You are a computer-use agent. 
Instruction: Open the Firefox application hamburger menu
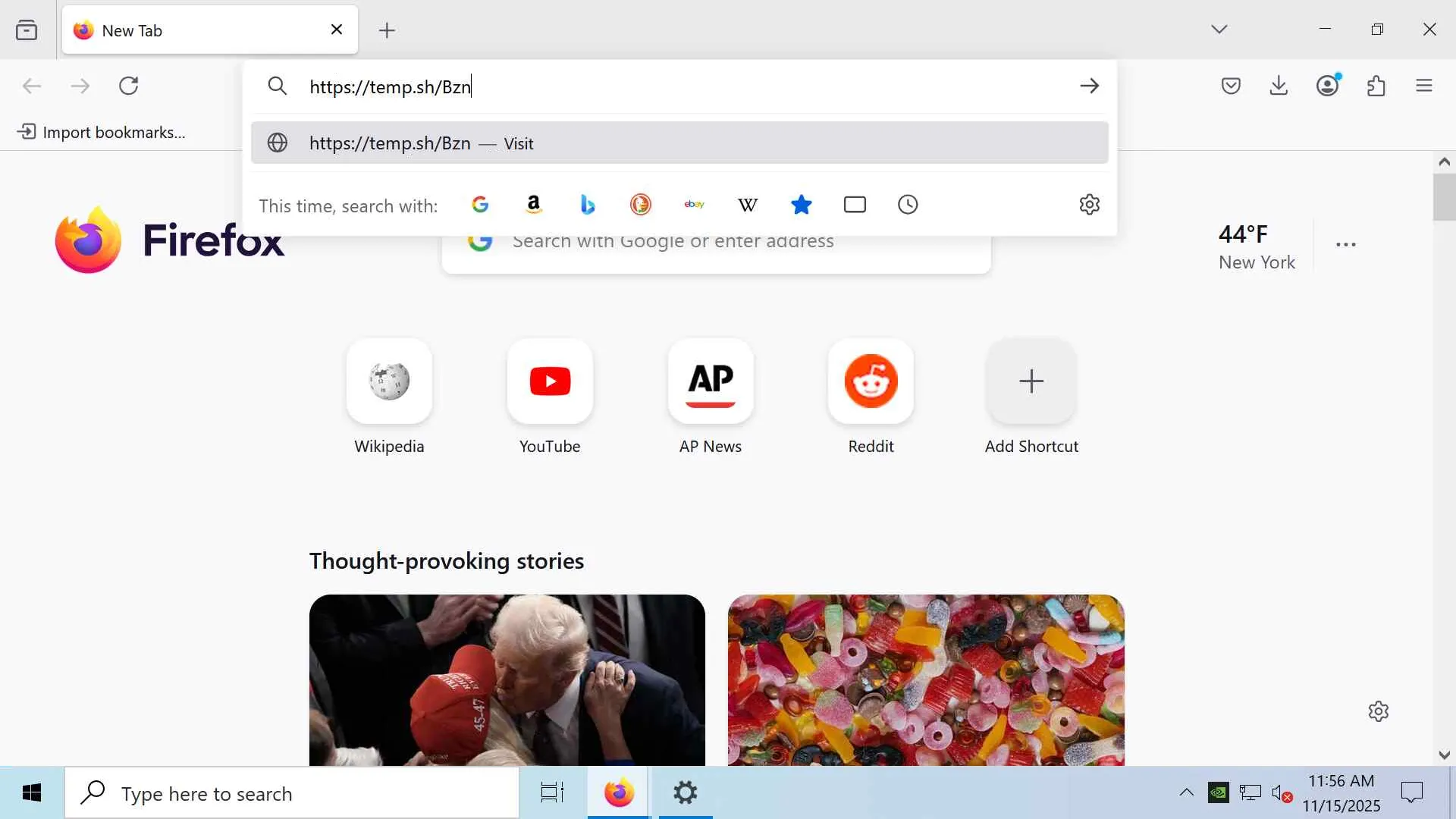click(1424, 86)
